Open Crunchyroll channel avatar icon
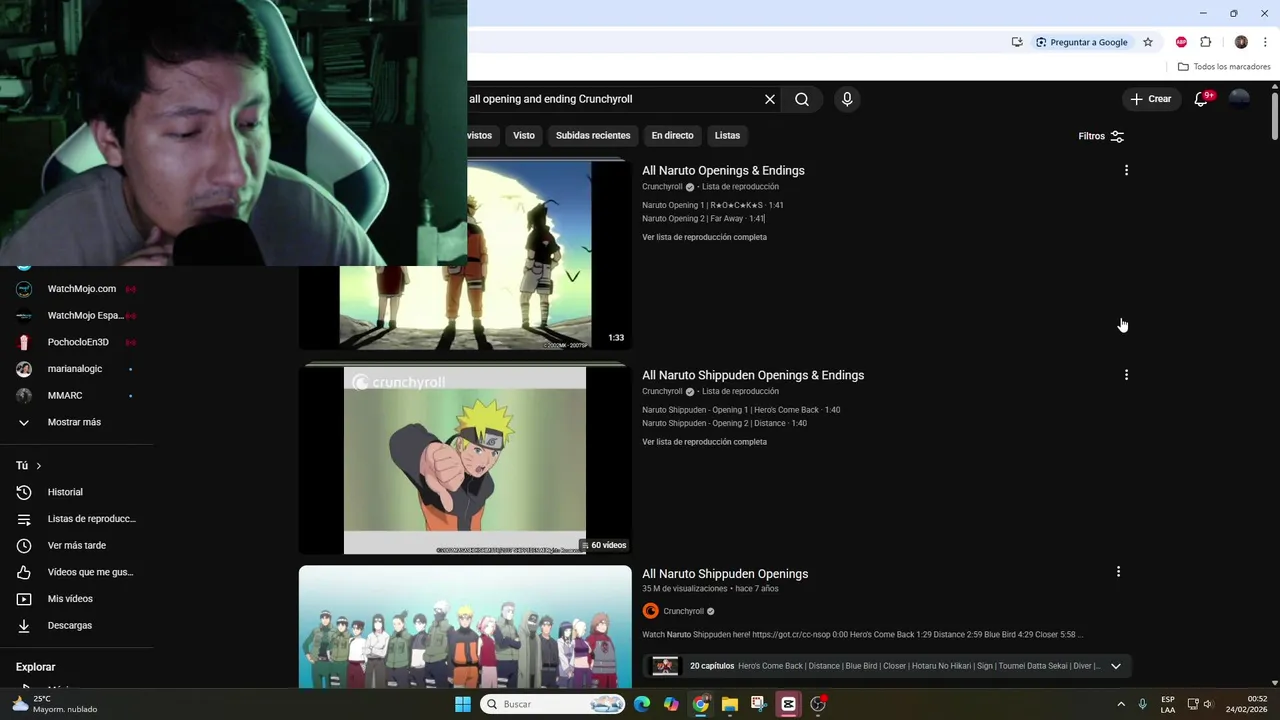 coord(650,611)
